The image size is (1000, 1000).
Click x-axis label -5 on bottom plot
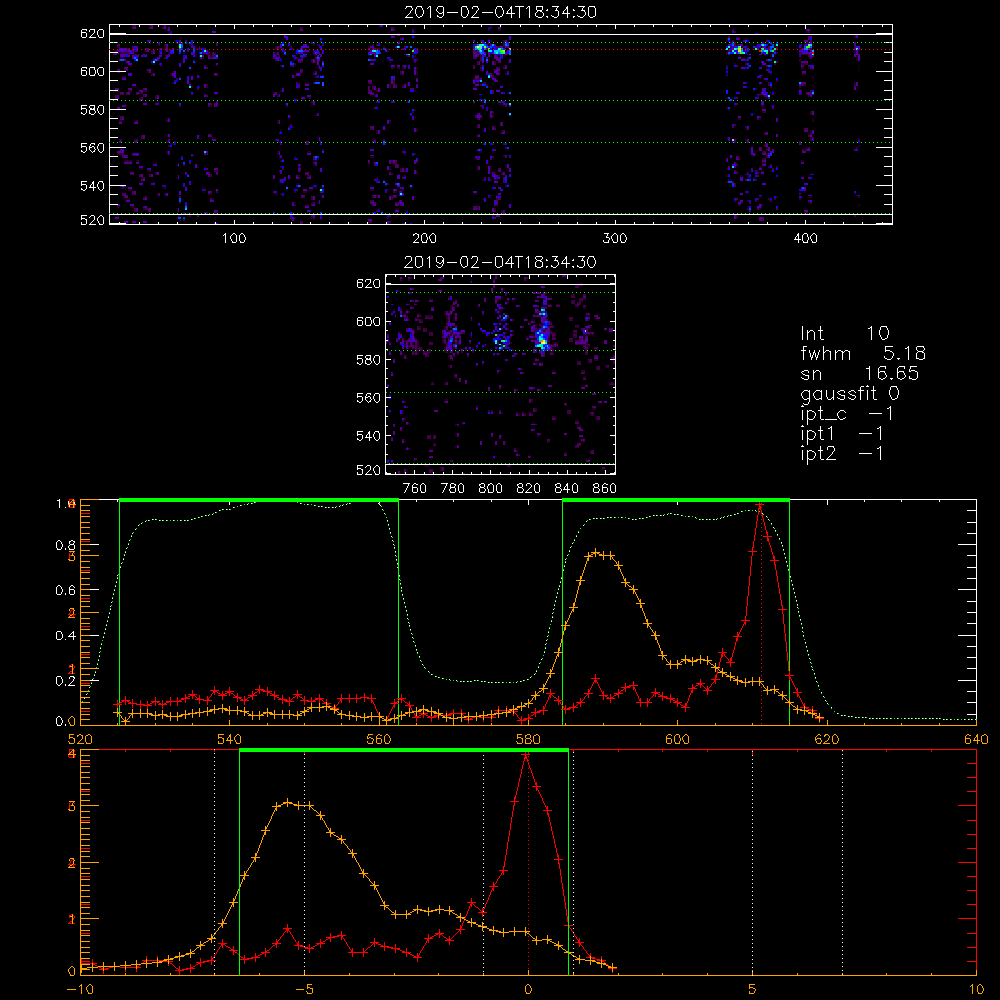tap(304, 990)
